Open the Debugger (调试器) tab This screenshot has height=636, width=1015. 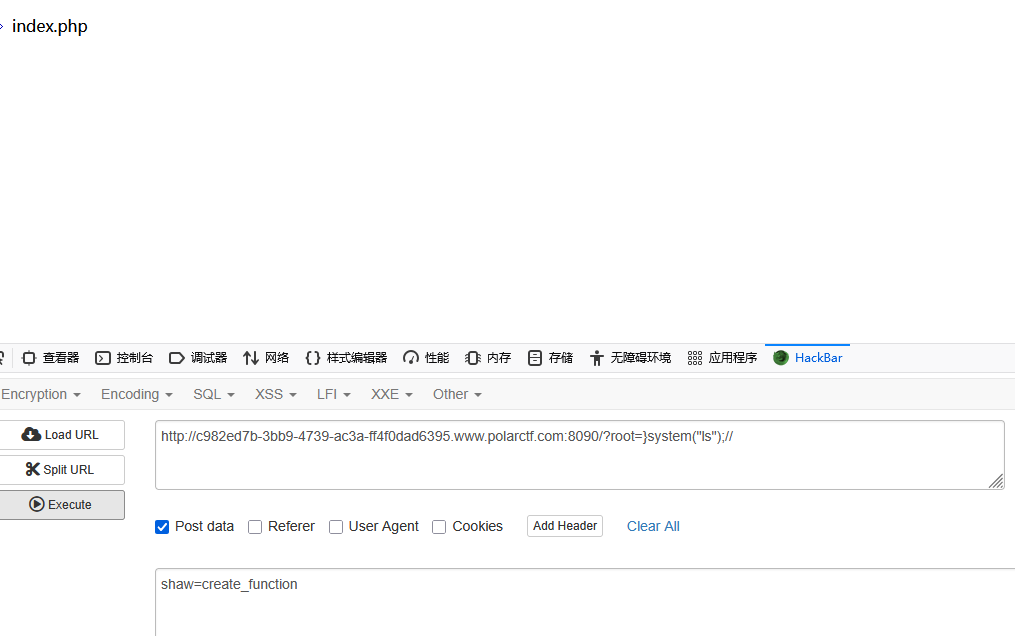[198, 358]
